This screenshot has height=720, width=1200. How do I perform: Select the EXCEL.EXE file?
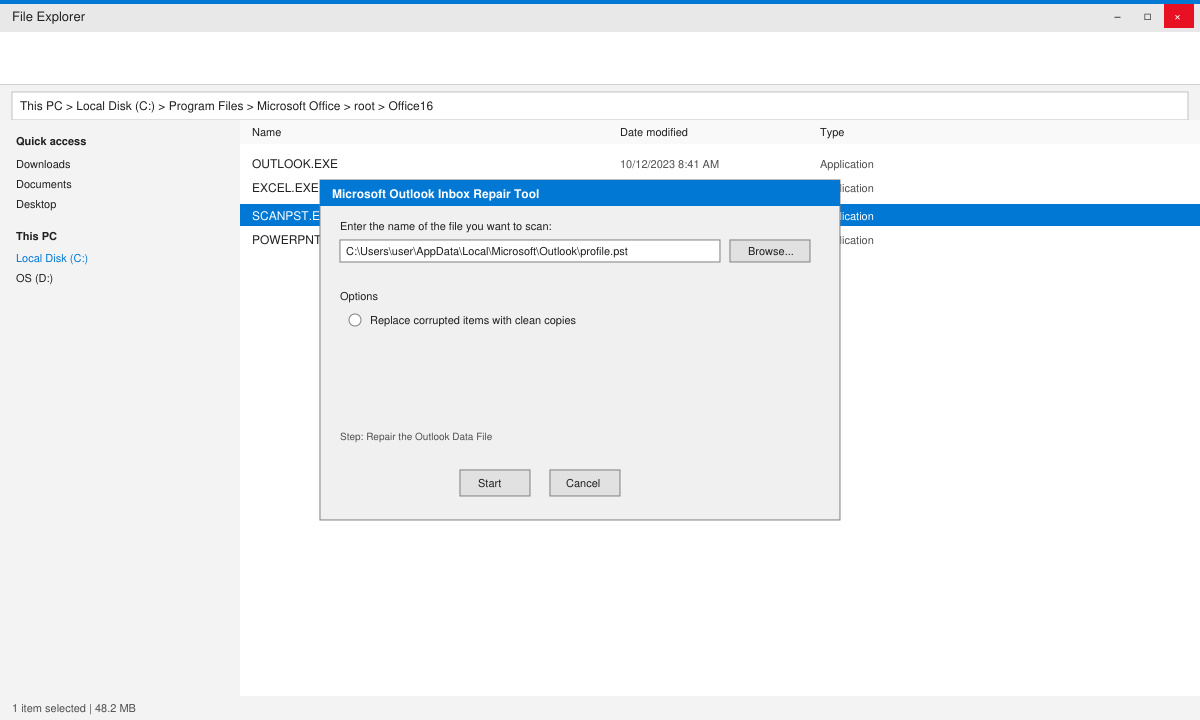(285, 188)
